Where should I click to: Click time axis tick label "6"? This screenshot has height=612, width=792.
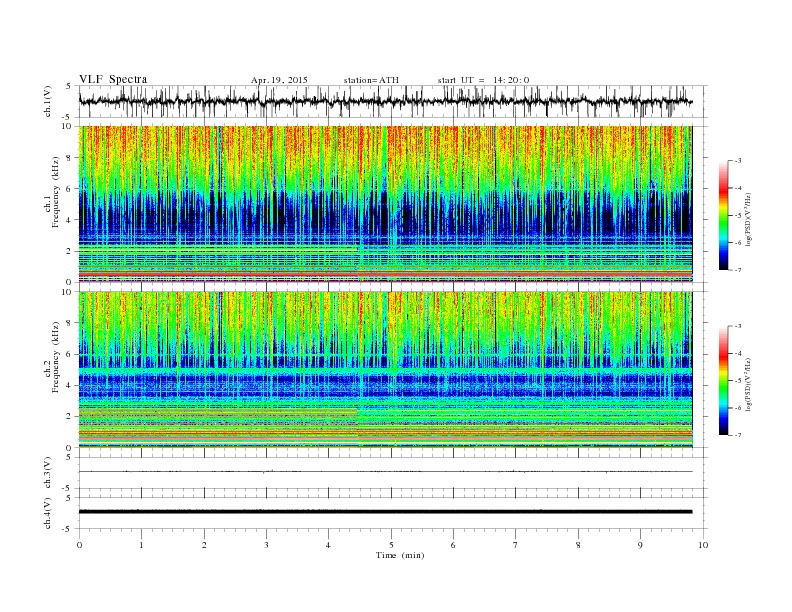tap(453, 545)
